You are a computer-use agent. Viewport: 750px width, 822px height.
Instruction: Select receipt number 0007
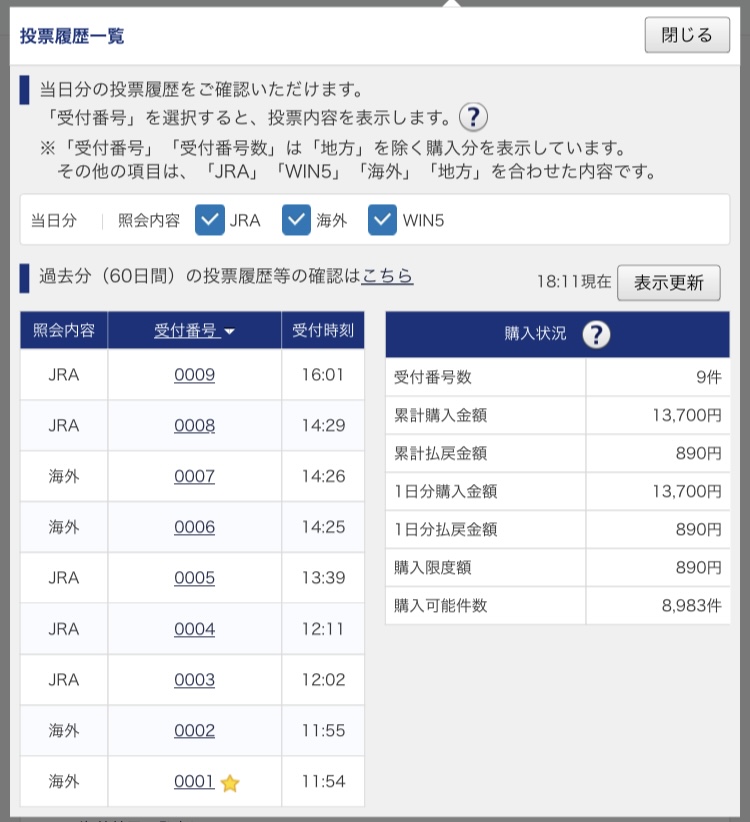[x=194, y=477]
